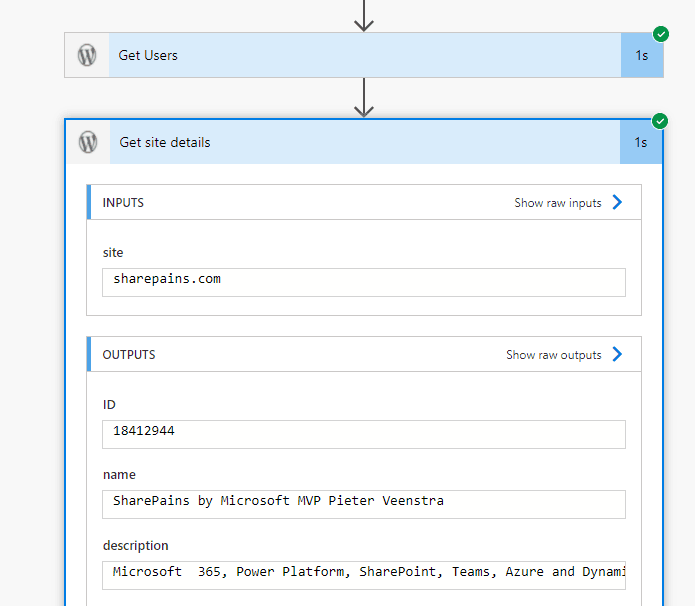Image resolution: width=695 pixels, height=606 pixels.
Task: Collapse the Get site details action header
Action: [364, 142]
